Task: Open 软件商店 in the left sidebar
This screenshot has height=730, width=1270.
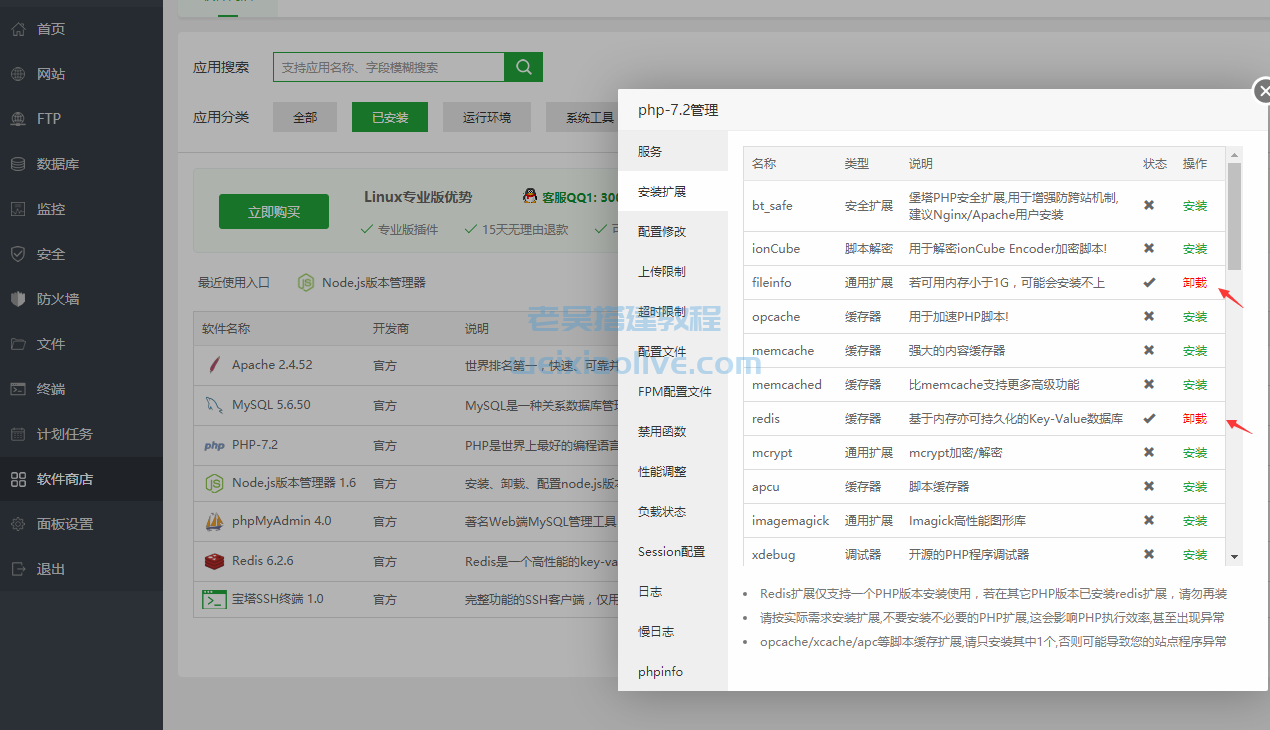Action: click(x=64, y=479)
